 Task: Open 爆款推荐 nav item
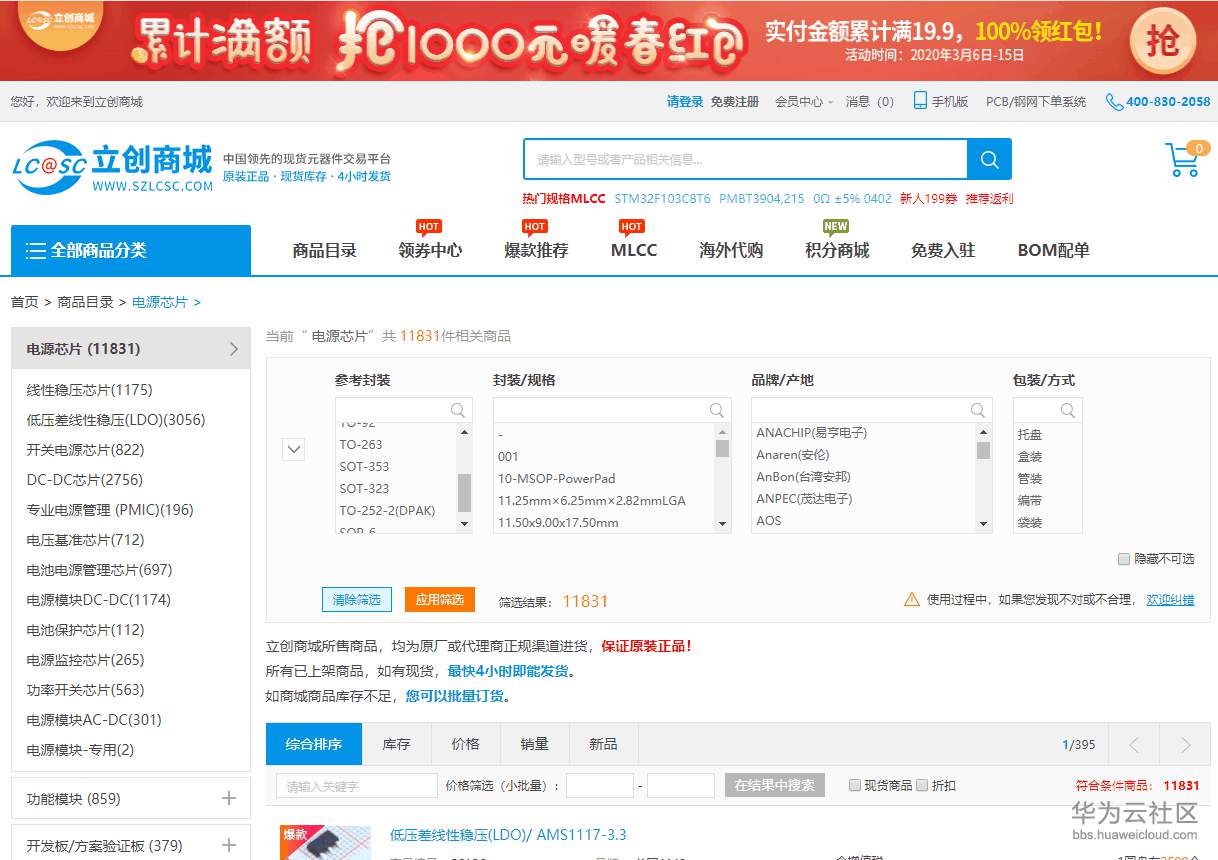click(x=536, y=250)
